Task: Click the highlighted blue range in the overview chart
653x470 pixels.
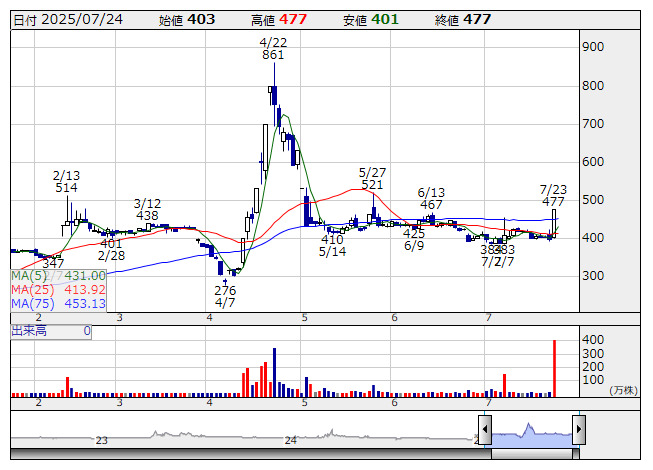Action: click(532, 435)
